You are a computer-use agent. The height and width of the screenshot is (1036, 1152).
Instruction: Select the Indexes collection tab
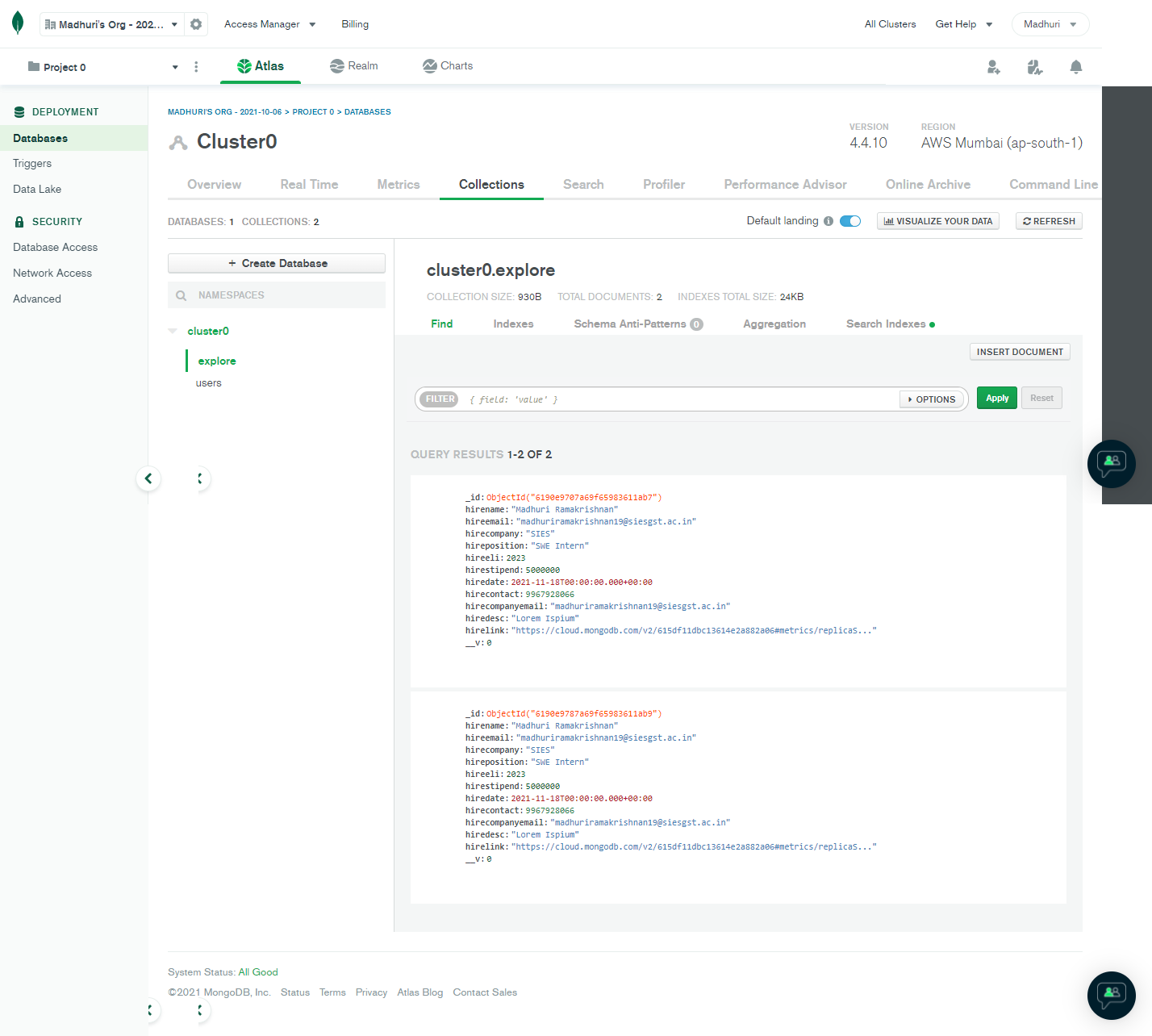[x=514, y=324]
